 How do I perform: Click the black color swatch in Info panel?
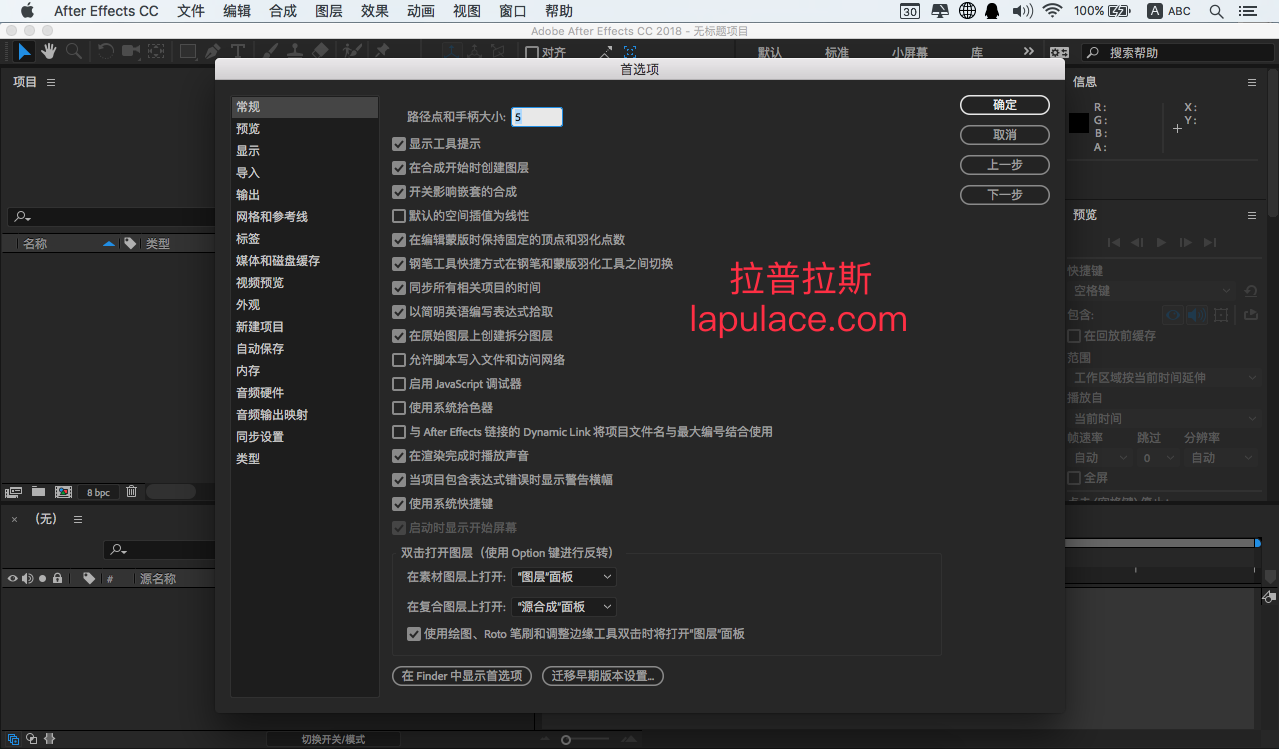pos(1079,123)
